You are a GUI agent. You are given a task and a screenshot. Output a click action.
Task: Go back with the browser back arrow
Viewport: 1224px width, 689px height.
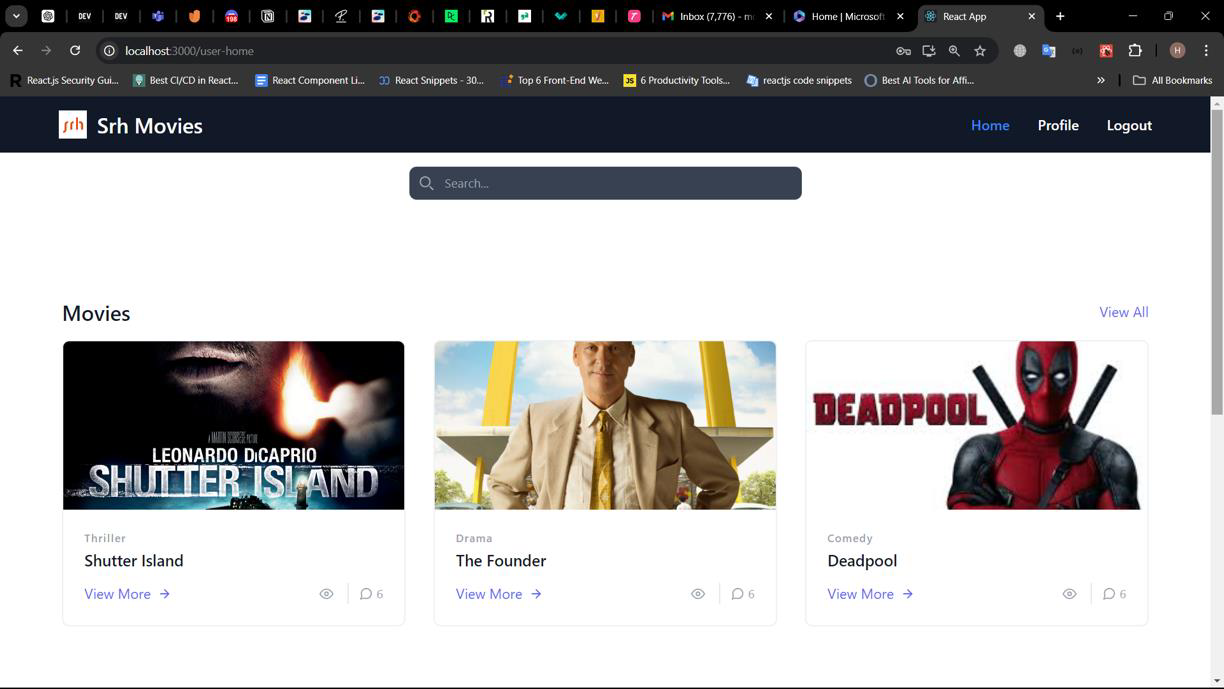pyautogui.click(x=17, y=50)
